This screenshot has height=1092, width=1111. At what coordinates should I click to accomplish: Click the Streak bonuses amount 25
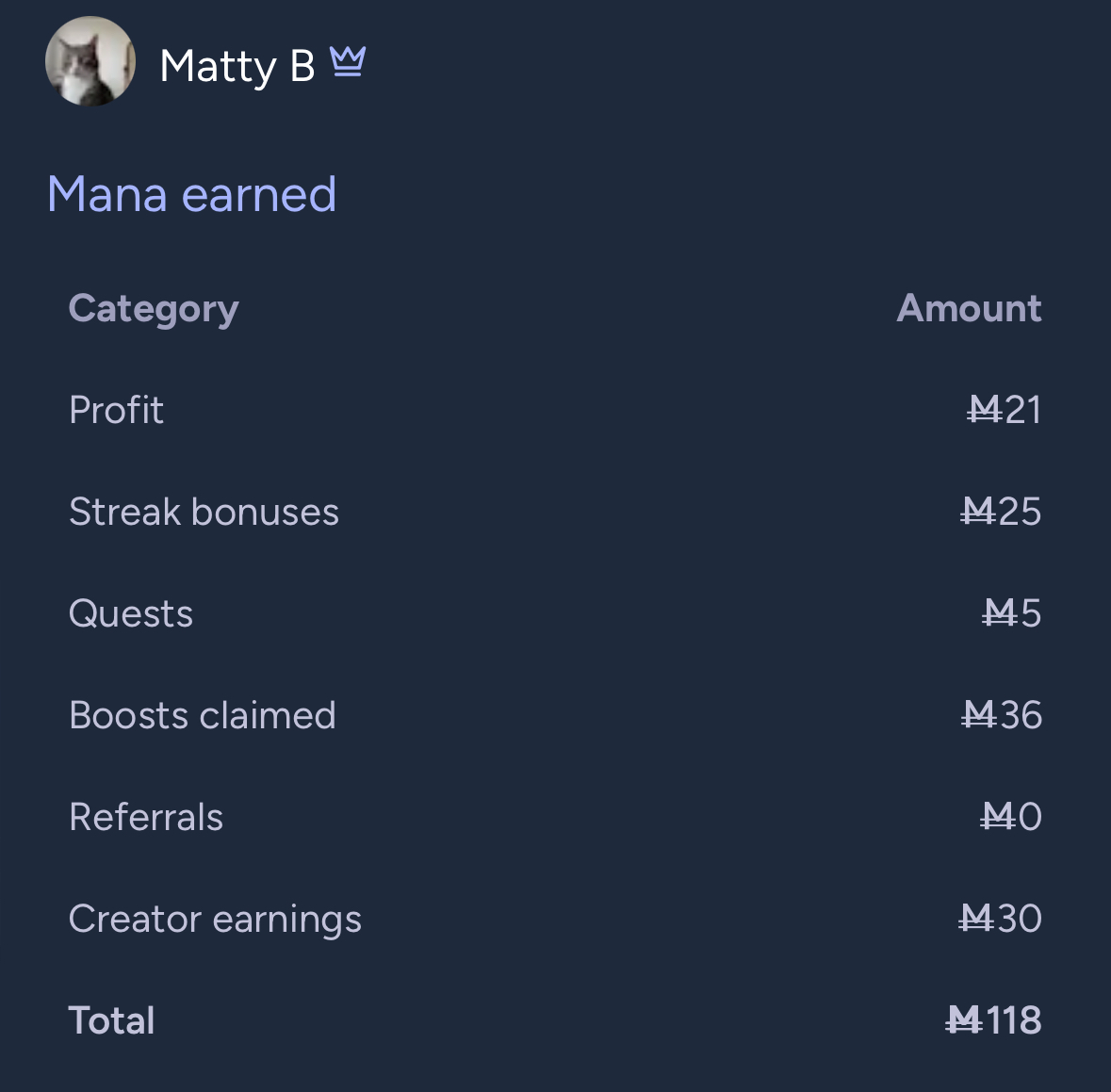coord(1001,512)
